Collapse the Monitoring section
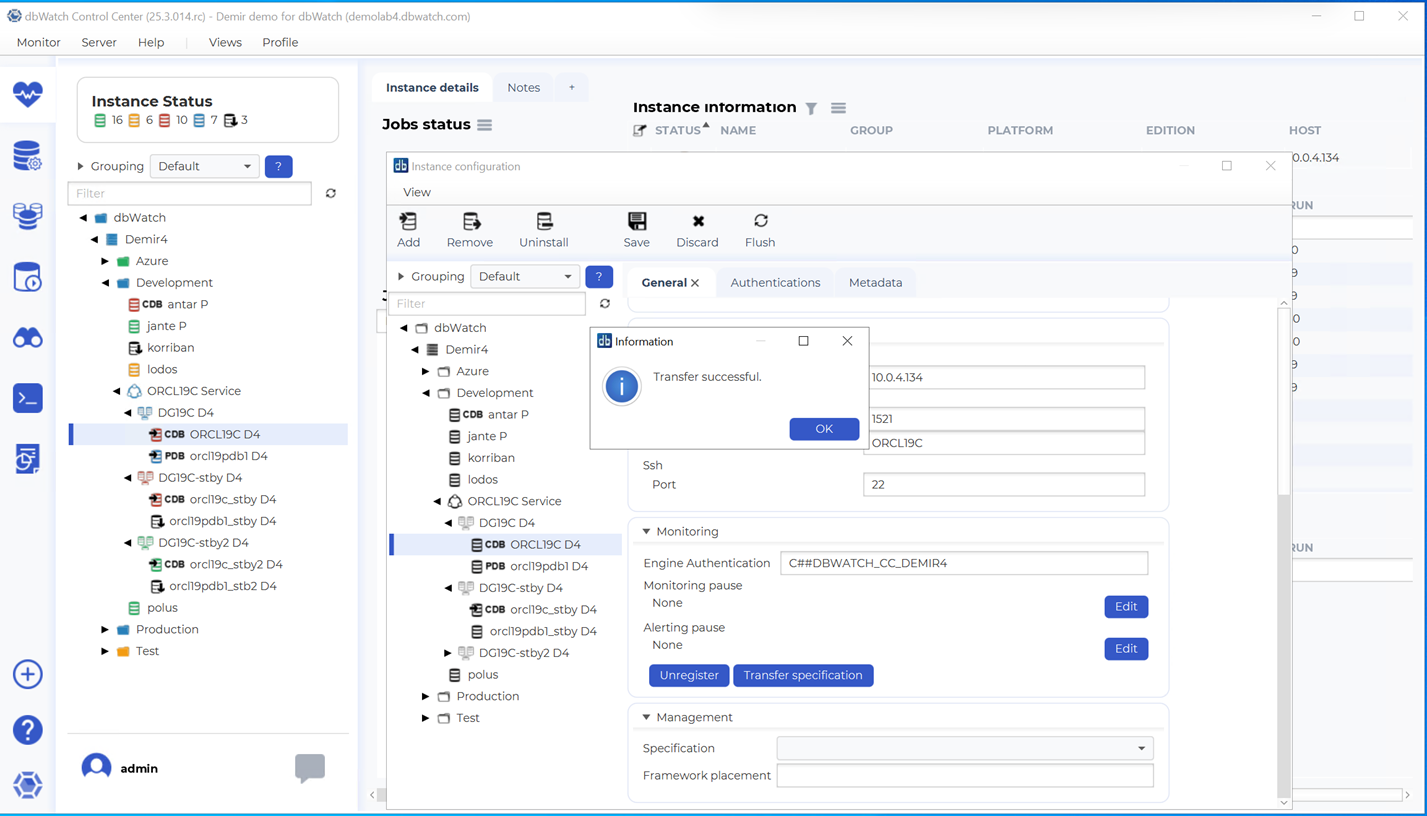1427x816 pixels. coord(646,532)
